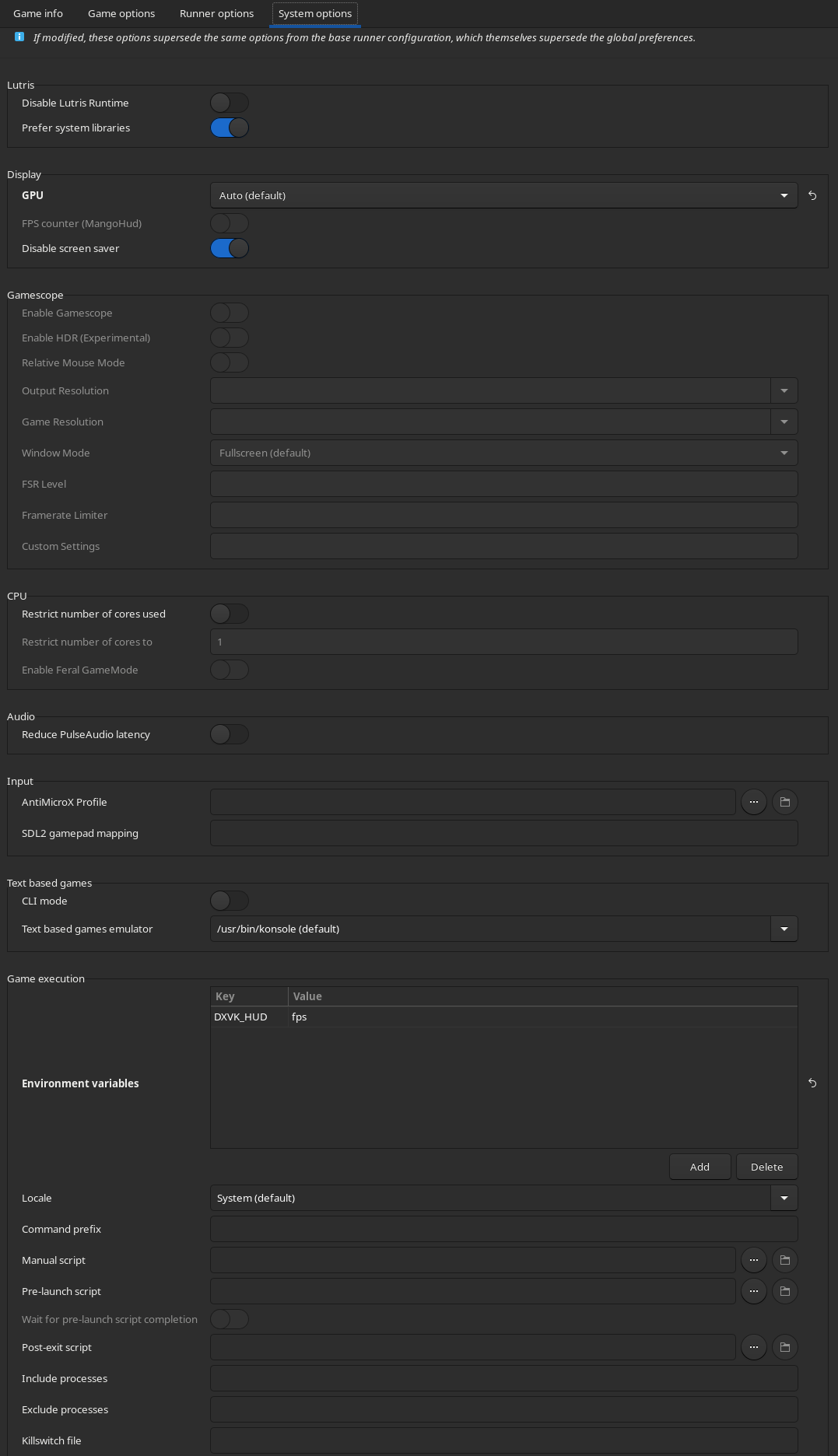Switch to the Game options tab
The width and height of the screenshot is (838, 1456).
click(121, 13)
